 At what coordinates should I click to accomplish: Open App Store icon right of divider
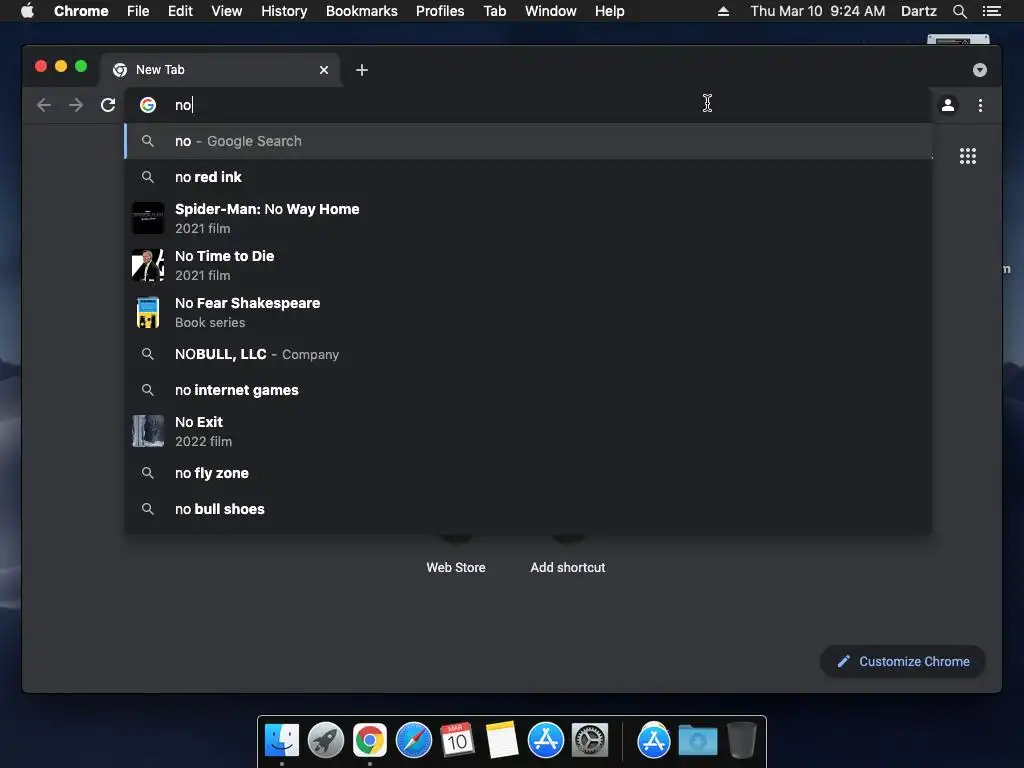tap(654, 741)
